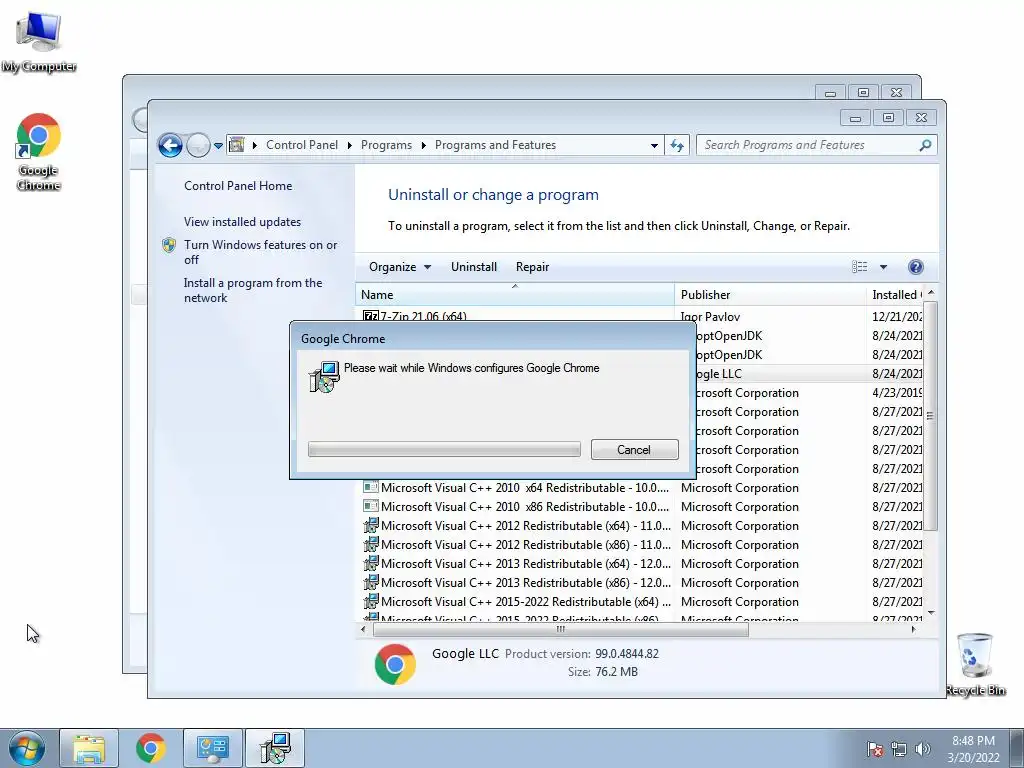This screenshot has width=1024, height=768.
Task: Click the Forward navigation arrow
Action: point(198,145)
